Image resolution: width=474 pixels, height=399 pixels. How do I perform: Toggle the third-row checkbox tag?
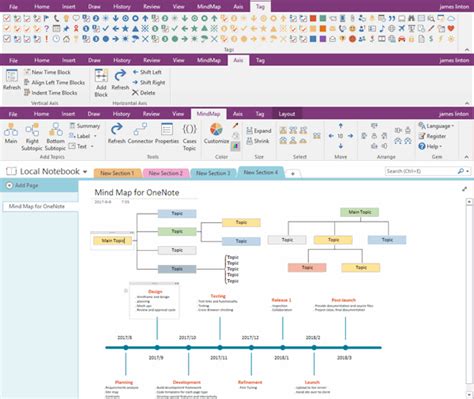coord(7,39)
